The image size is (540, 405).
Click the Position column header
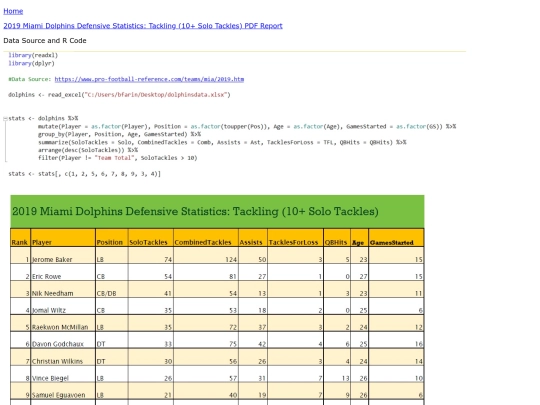pyautogui.click(x=112, y=238)
